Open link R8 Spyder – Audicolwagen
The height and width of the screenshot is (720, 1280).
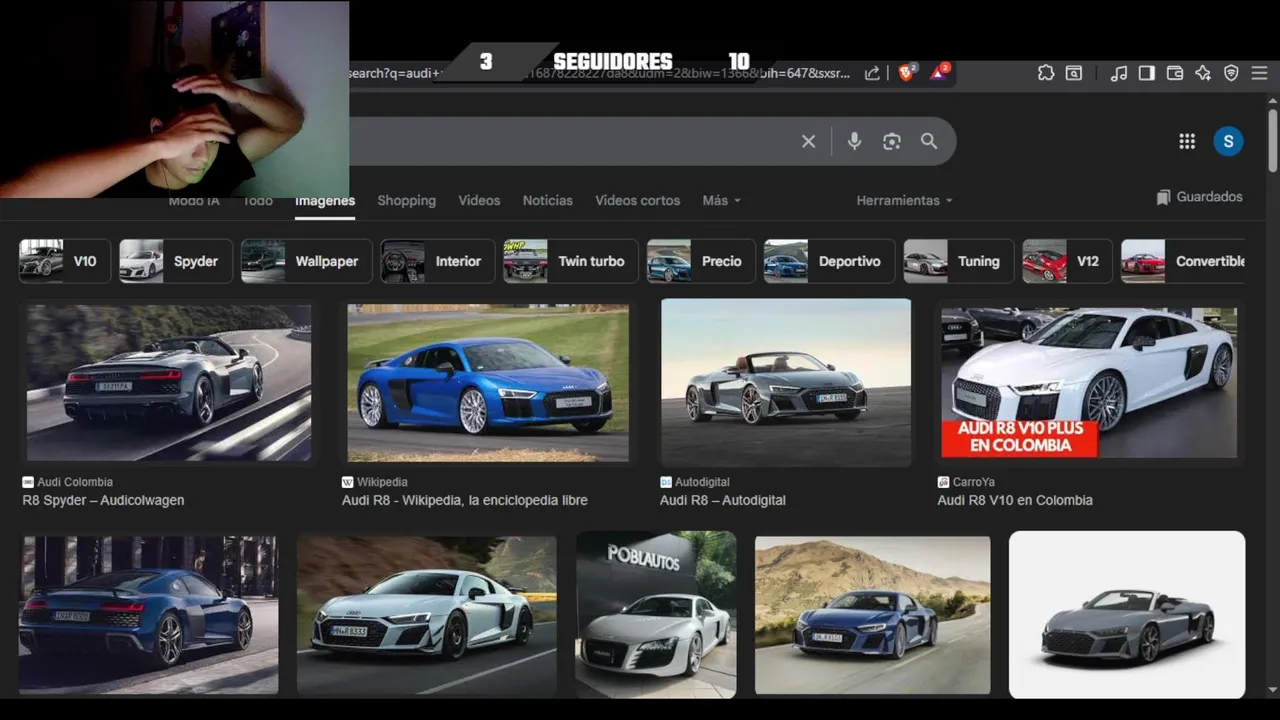coord(103,500)
